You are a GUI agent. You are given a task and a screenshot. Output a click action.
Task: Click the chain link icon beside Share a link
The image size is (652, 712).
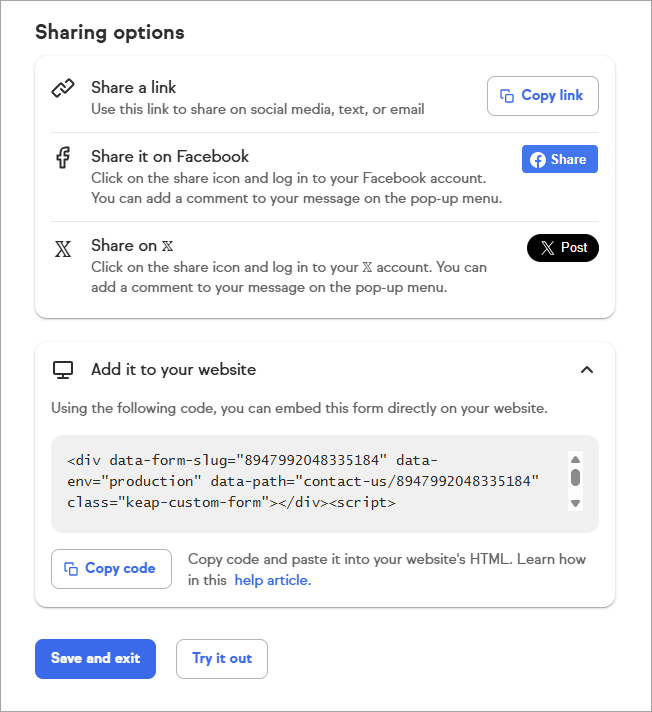pyautogui.click(x=63, y=88)
